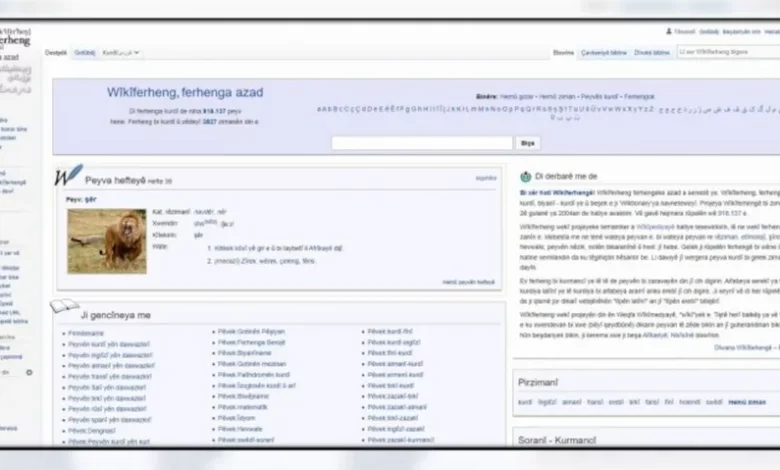Switch to the Destpêk tab

click(56, 52)
